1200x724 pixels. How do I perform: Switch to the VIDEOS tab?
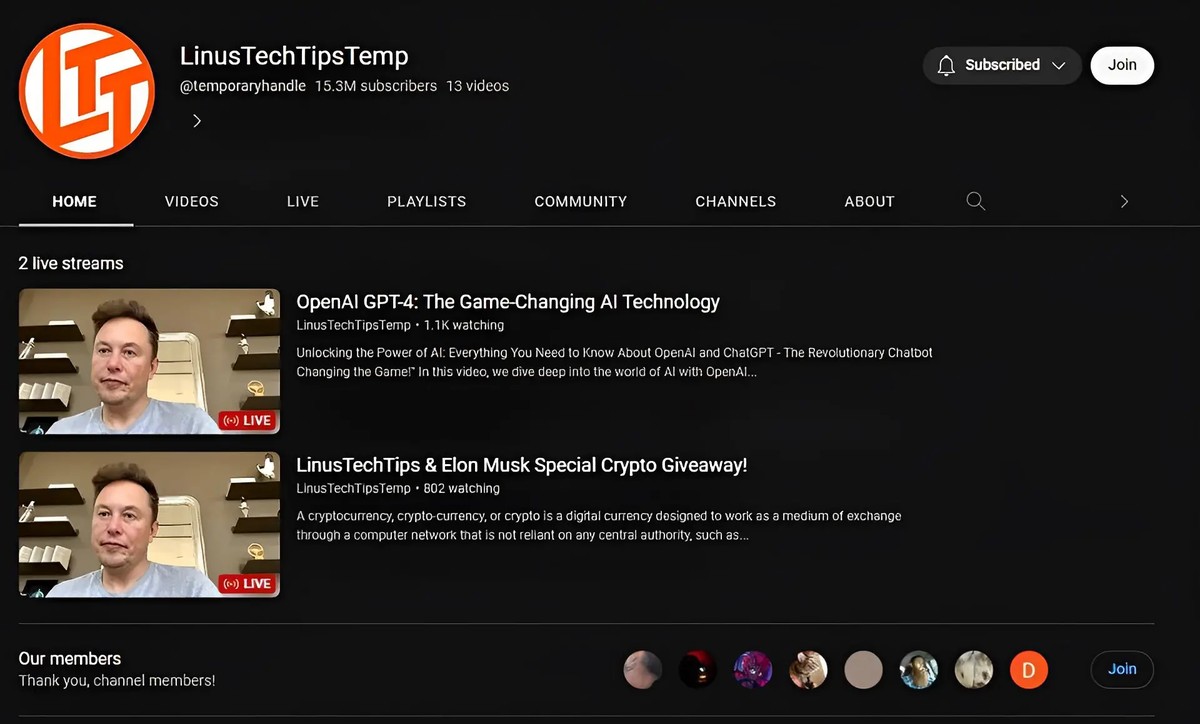tap(191, 201)
